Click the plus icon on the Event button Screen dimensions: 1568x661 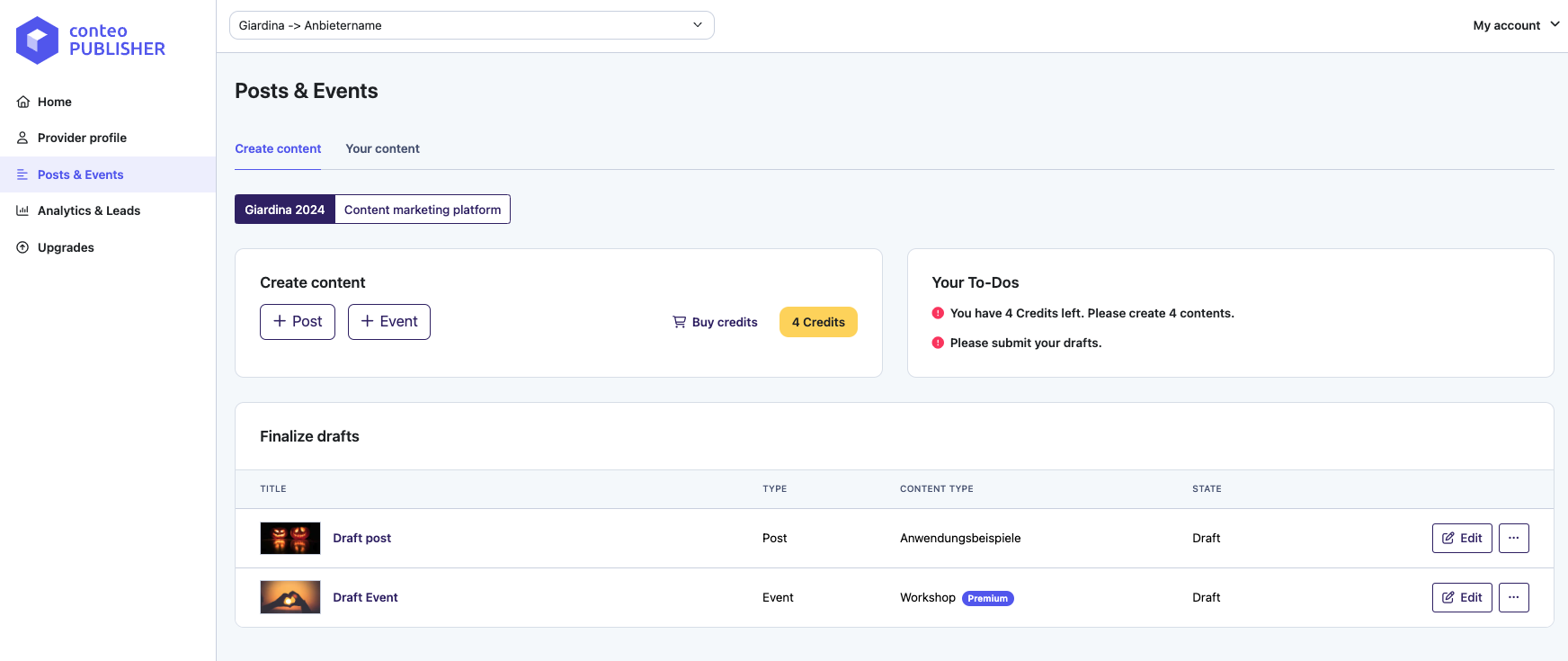[x=367, y=321]
